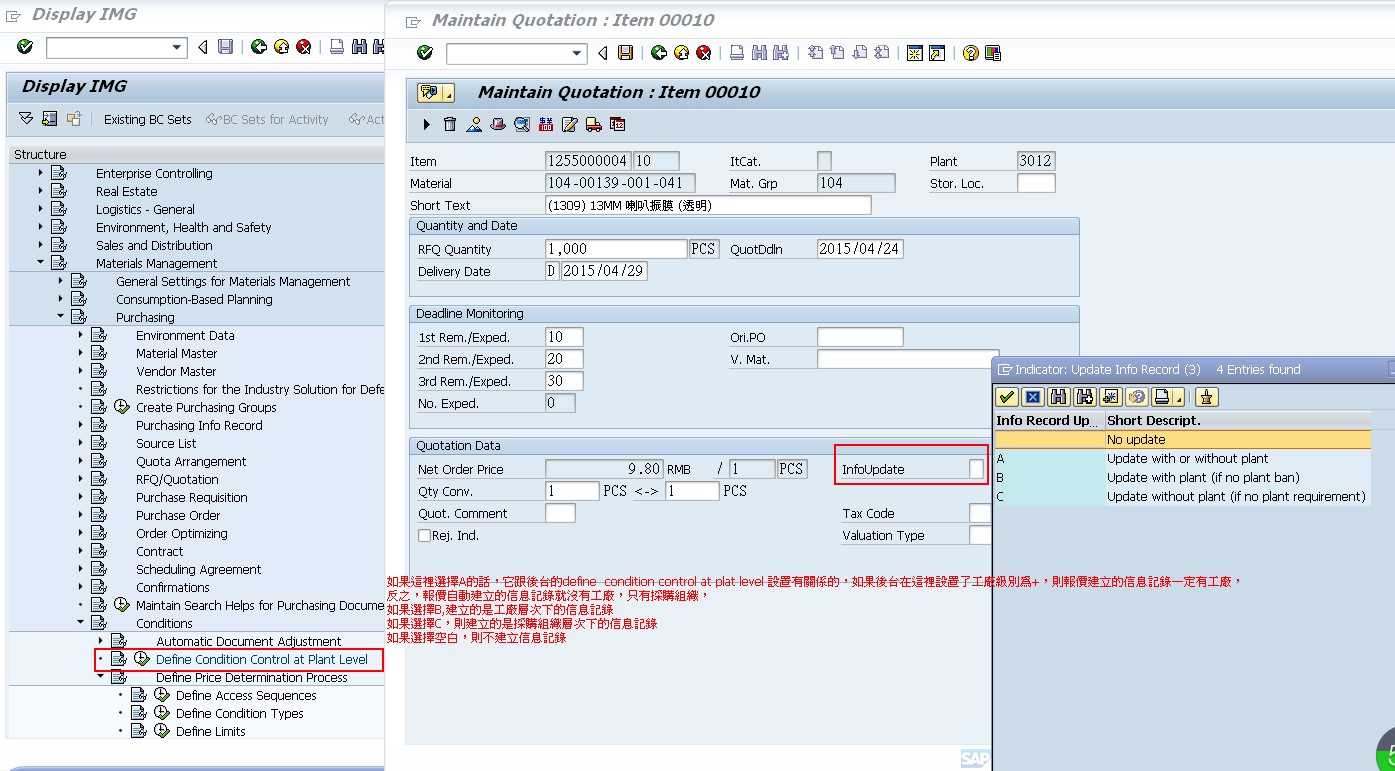Click the Stor. Loc. input field
1395x771 pixels.
[x=1036, y=183]
